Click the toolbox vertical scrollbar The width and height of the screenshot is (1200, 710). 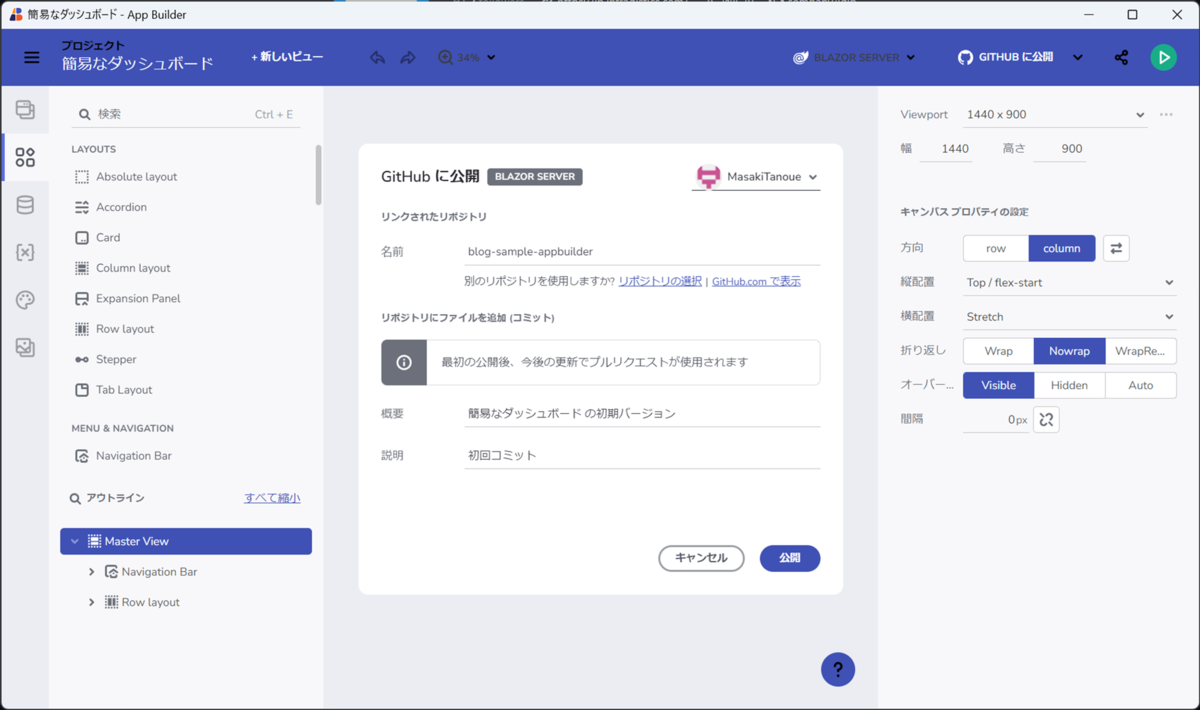coord(319,175)
